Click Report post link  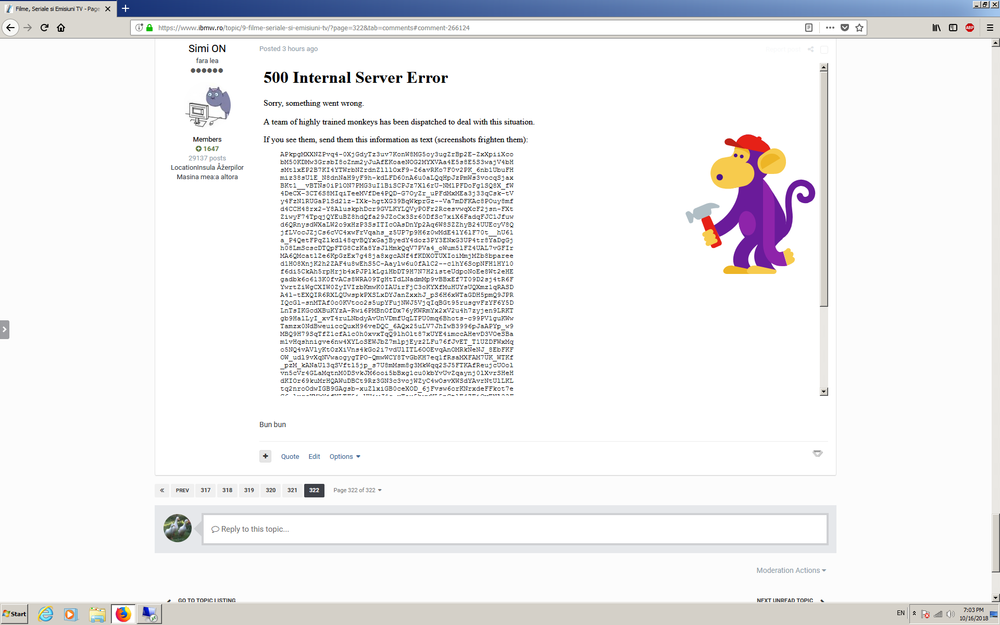783,49
